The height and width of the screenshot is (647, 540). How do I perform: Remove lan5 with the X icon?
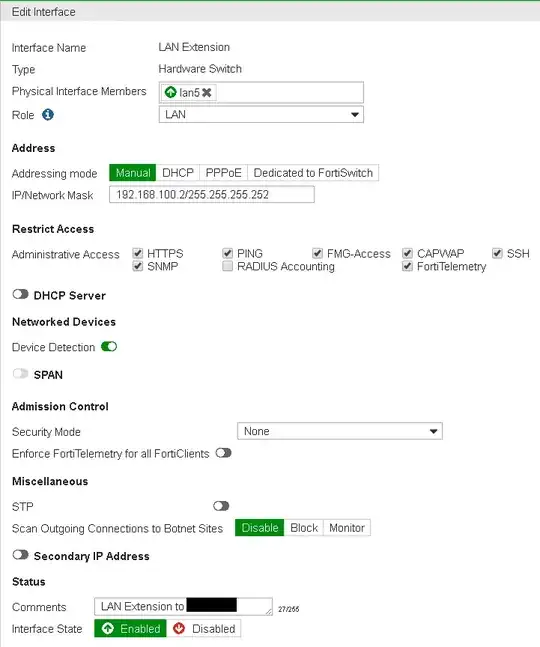point(207,92)
